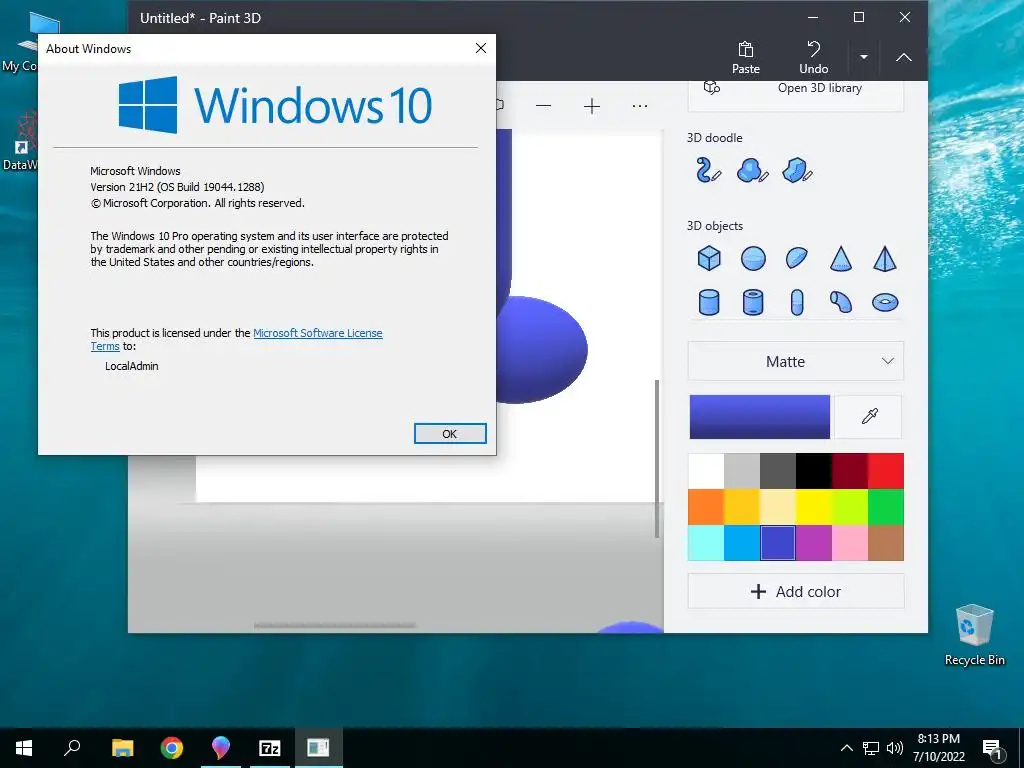Click Paste in Paint 3D toolbar

pyautogui.click(x=746, y=57)
